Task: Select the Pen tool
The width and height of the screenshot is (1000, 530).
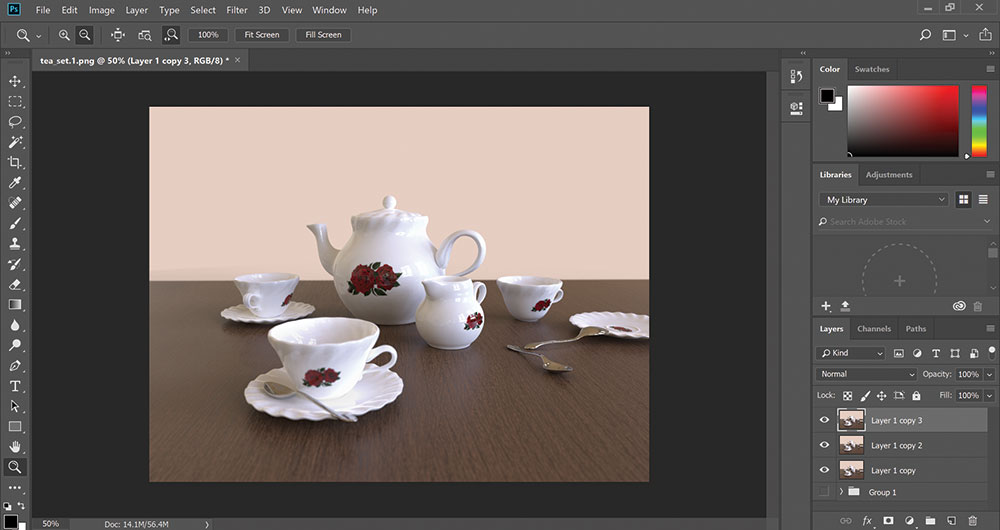Action: pyautogui.click(x=15, y=366)
